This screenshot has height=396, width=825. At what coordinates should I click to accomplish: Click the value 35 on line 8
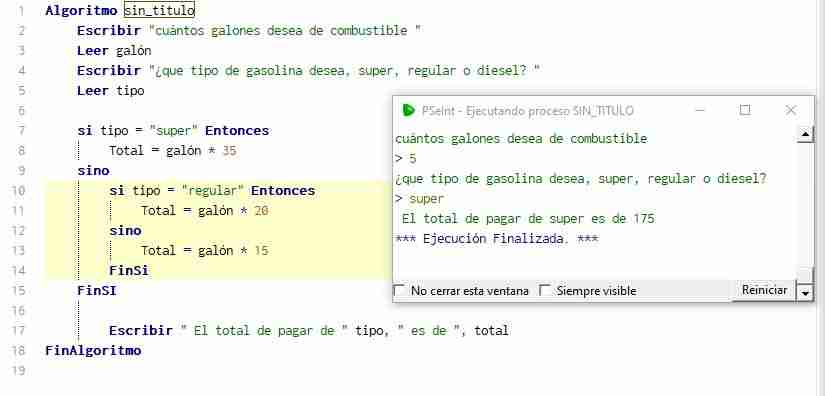229,151
